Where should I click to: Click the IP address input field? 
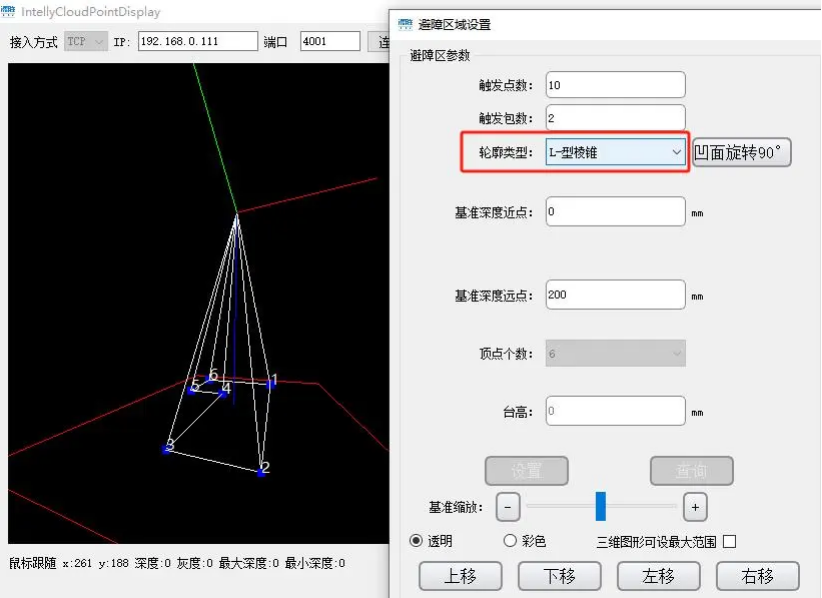point(198,41)
